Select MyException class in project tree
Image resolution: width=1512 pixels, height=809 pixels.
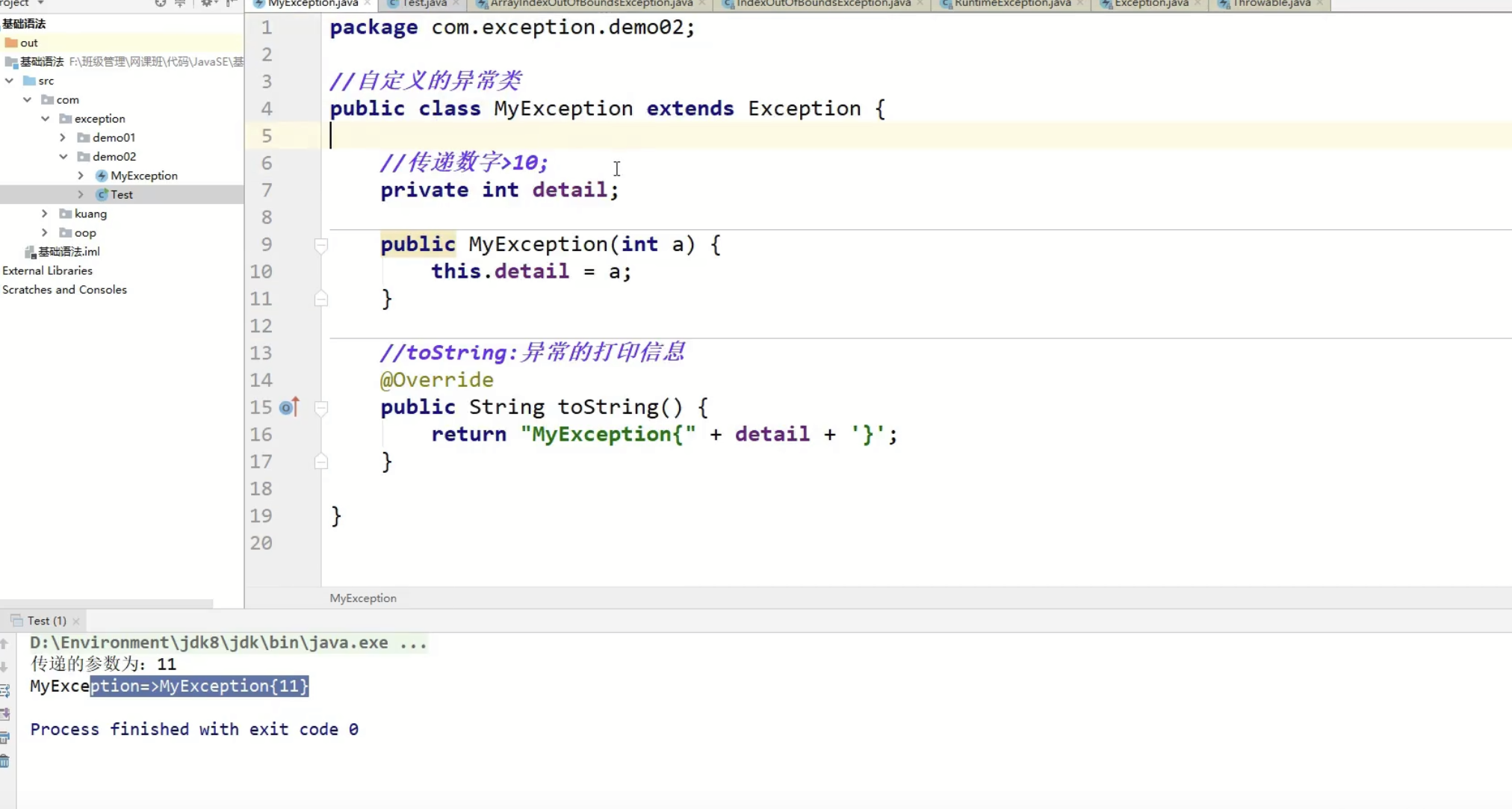[x=143, y=176]
